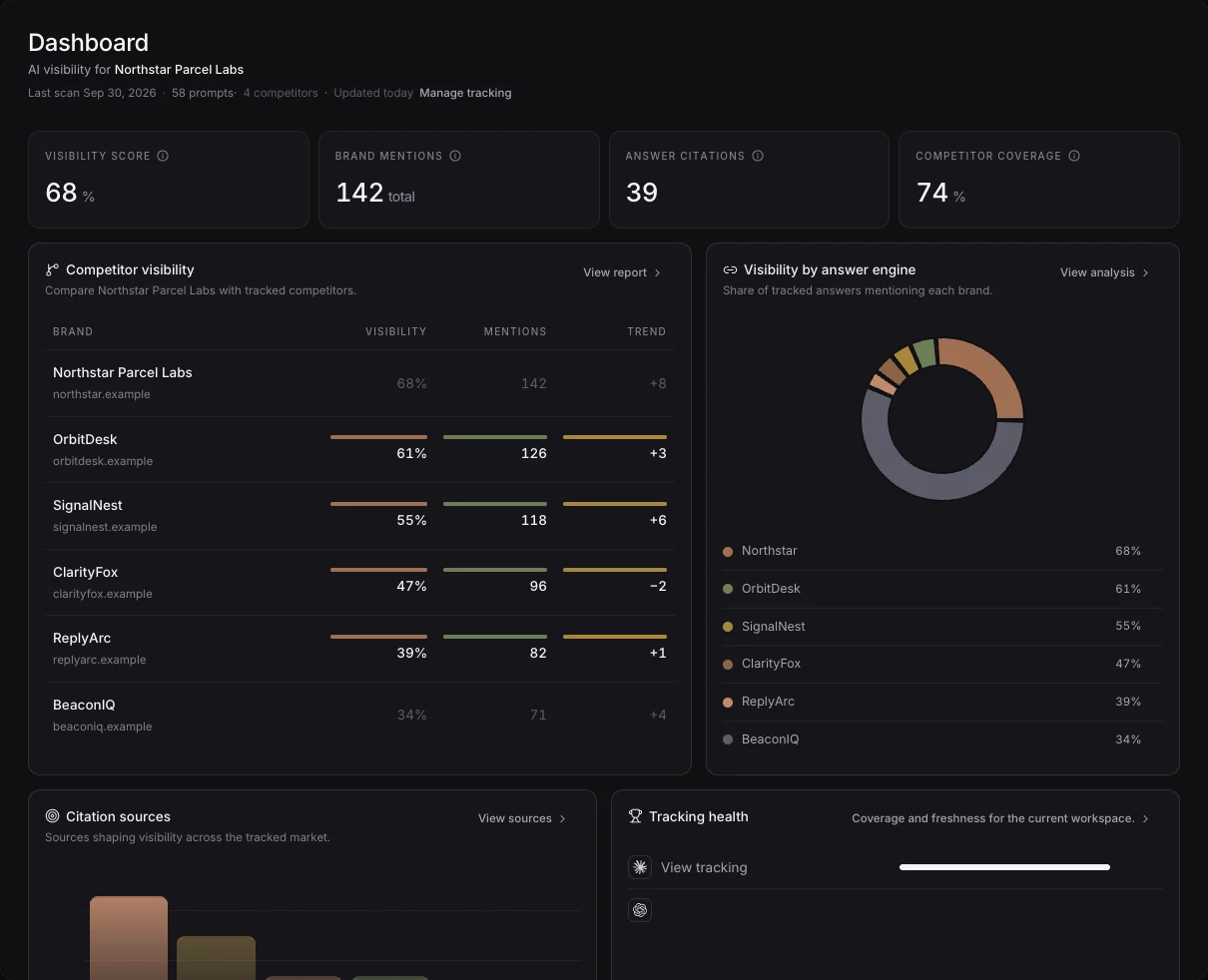Image resolution: width=1208 pixels, height=980 pixels.
Task: Select the BeaconIQ gray legend dot
Action: pos(728,739)
